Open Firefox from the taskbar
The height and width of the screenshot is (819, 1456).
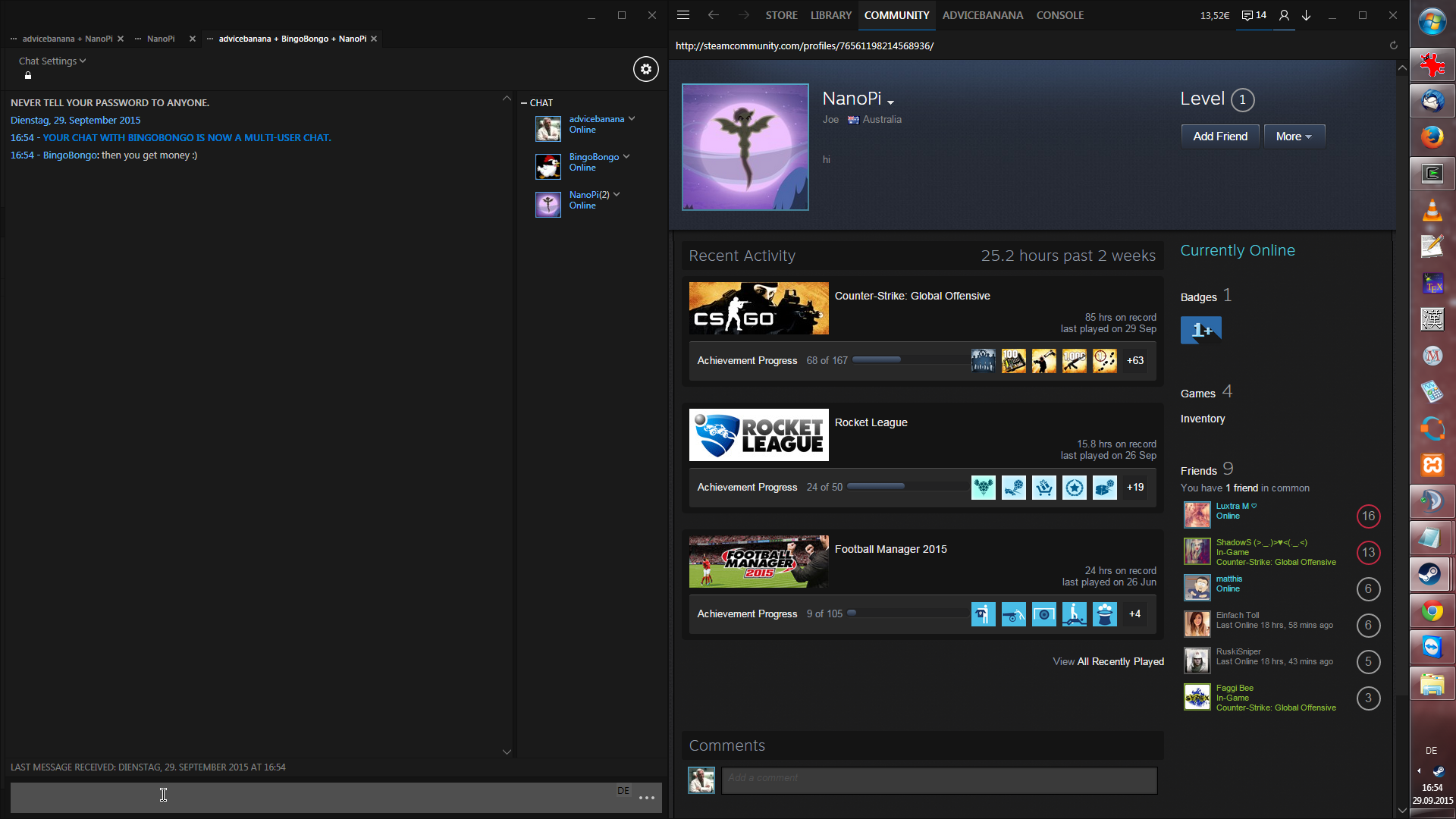pyautogui.click(x=1432, y=137)
